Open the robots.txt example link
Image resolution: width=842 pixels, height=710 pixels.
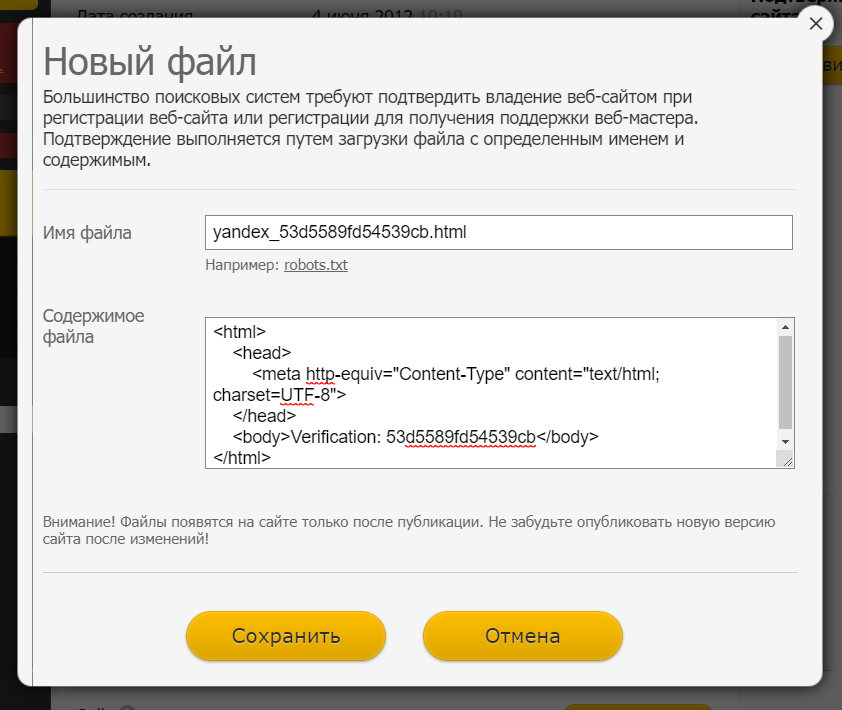(x=316, y=265)
